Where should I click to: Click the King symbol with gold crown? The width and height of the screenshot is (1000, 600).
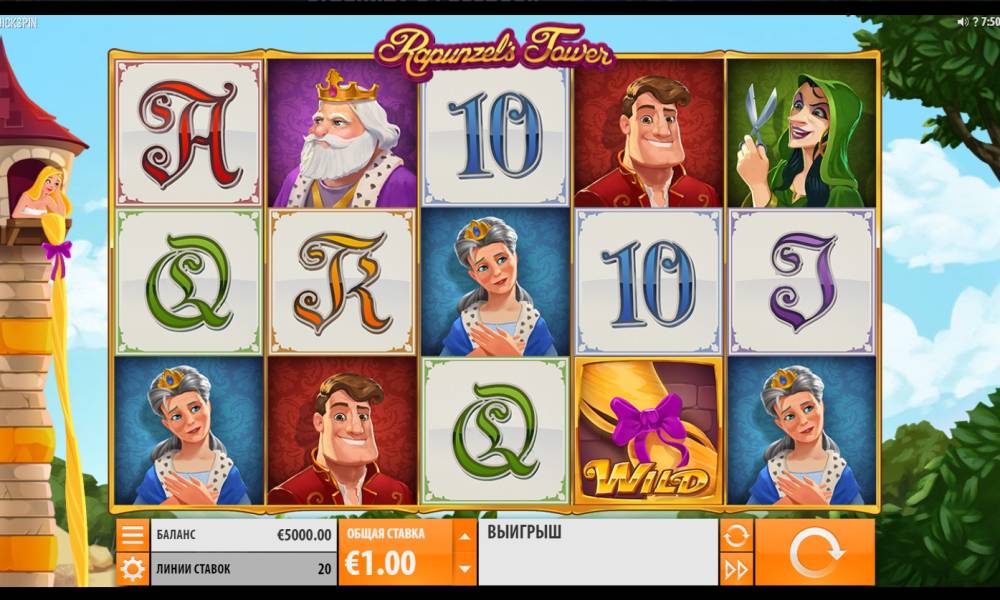(x=342, y=133)
